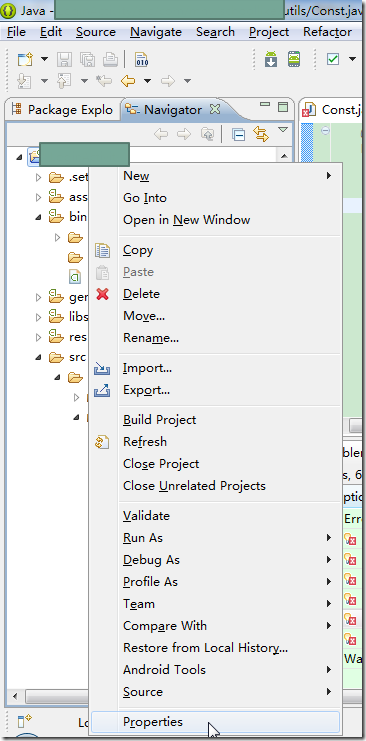Open the Android SDK Manager icon

[270, 60]
